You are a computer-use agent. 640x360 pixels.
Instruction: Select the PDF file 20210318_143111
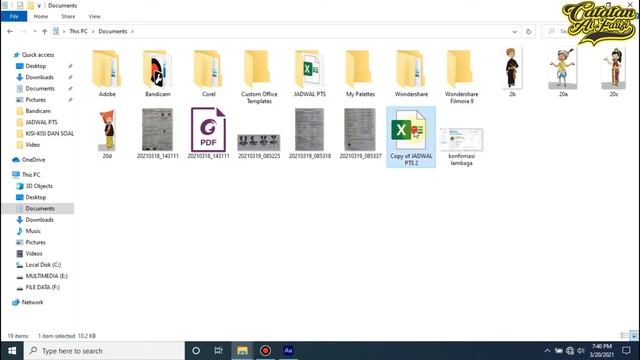click(208, 133)
